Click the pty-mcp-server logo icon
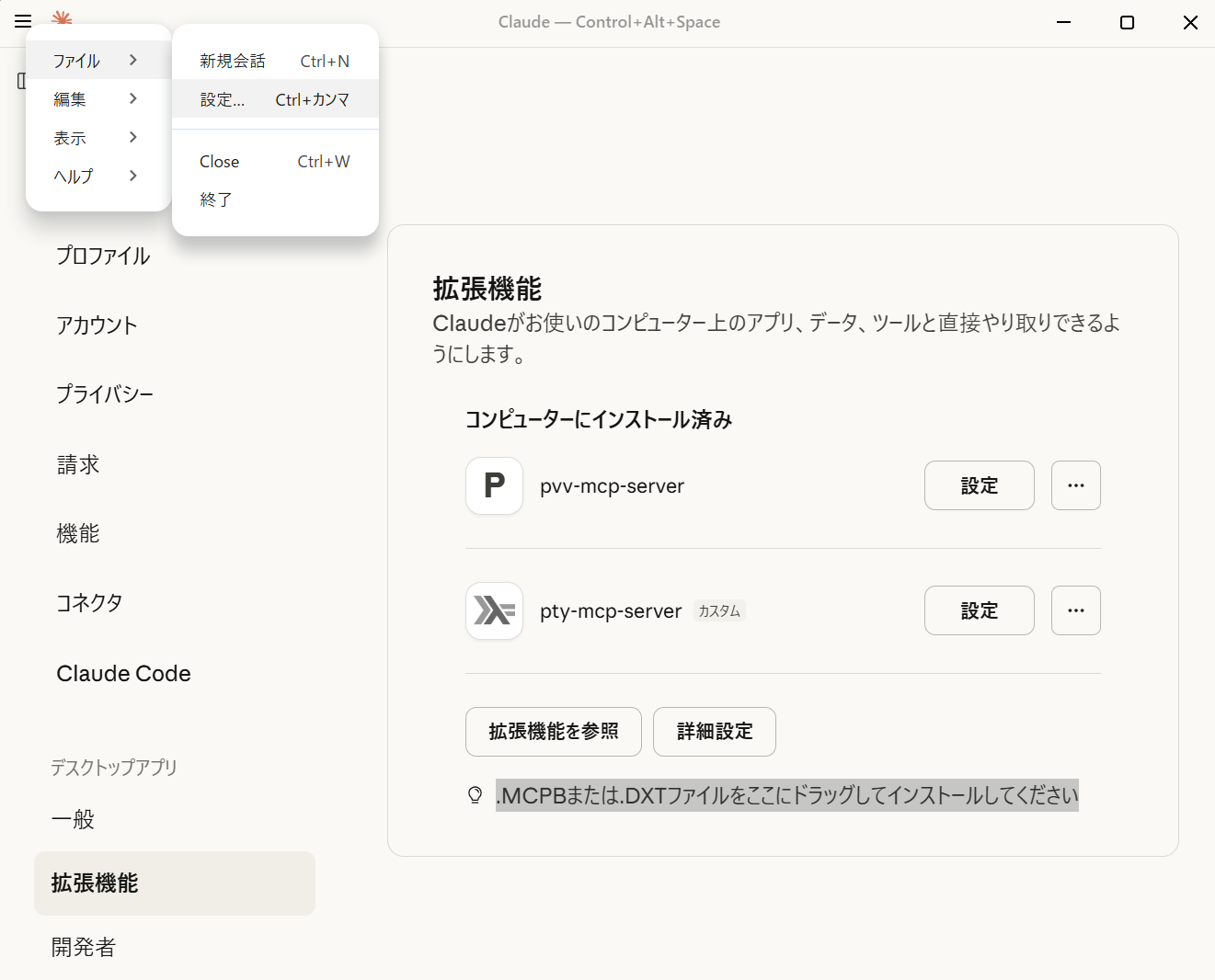Viewport: 1215px width, 980px height. pos(494,610)
